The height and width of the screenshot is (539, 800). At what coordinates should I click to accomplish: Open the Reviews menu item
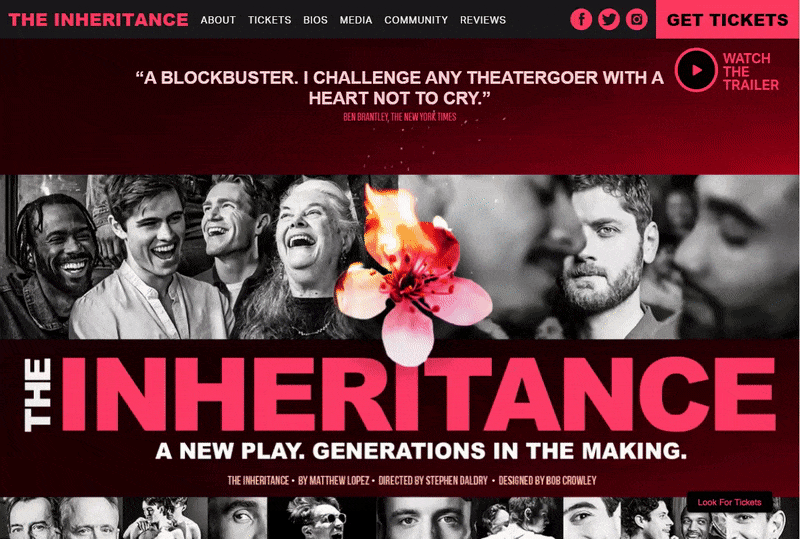(x=483, y=20)
